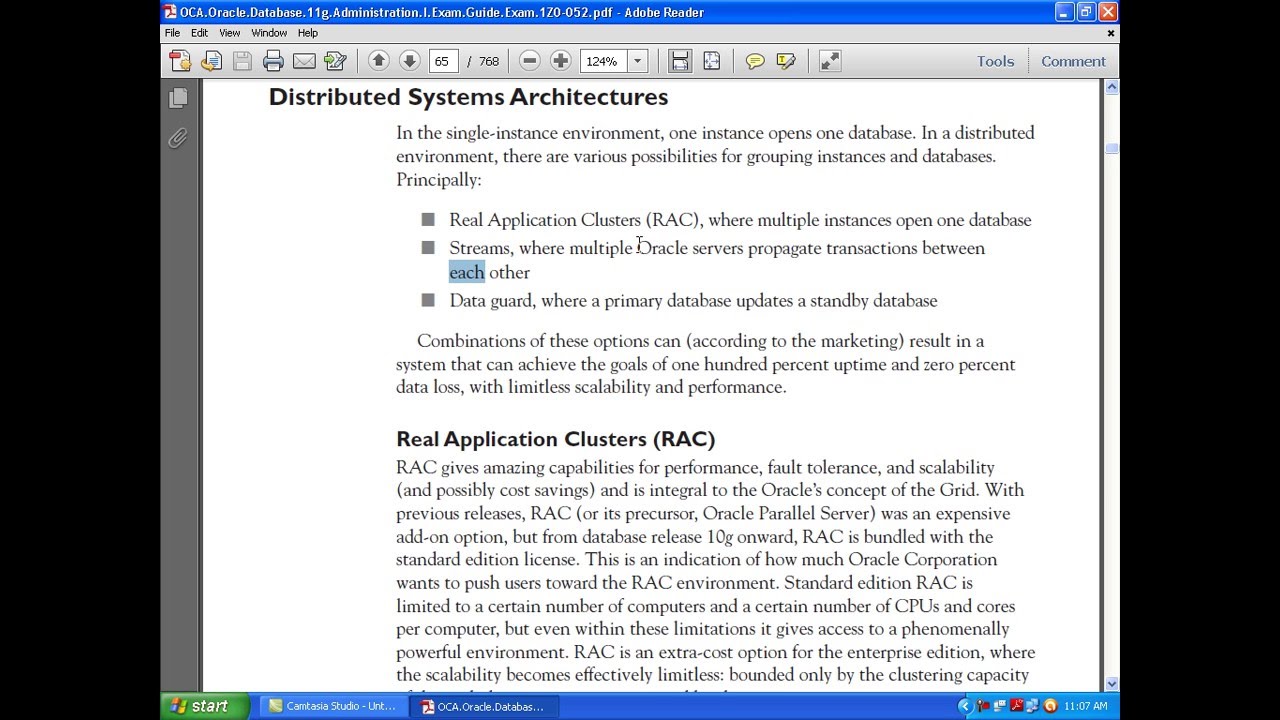Screen dimensions: 1280x720
Task: Click the 'Data guard' bullet line
Action: (x=693, y=301)
